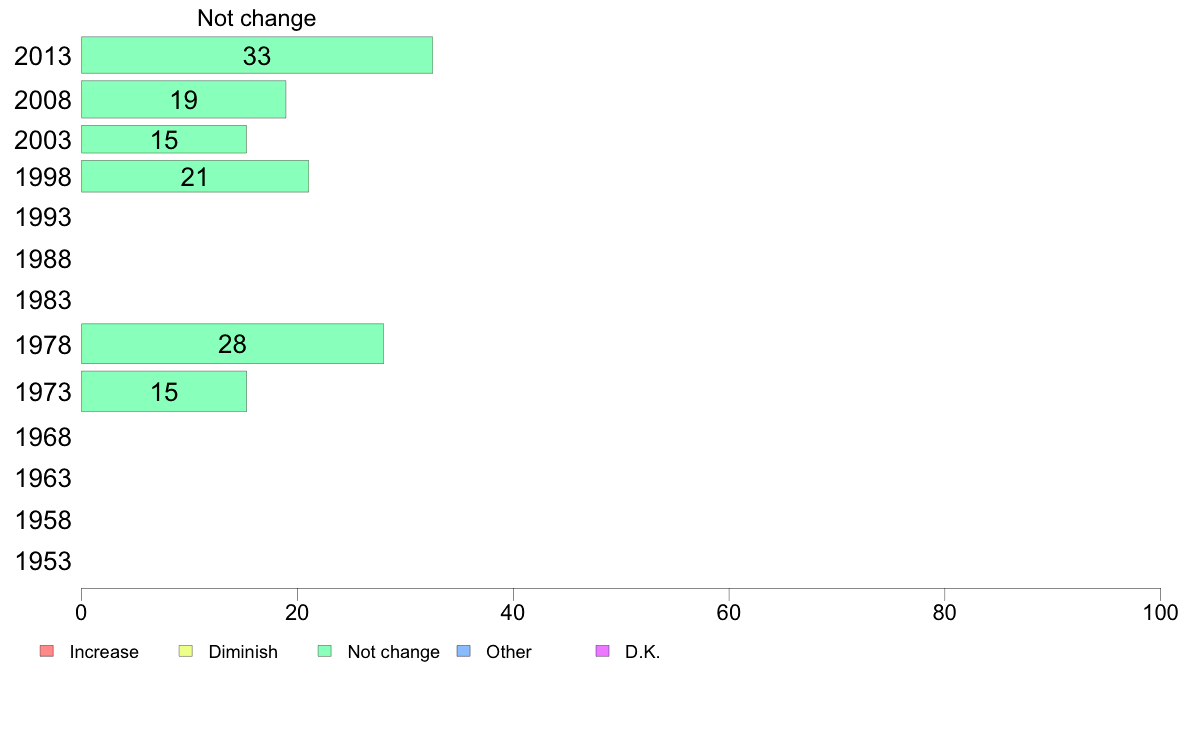Select the 1973 bar showing 15

pyautogui.click(x=164, y=392)
